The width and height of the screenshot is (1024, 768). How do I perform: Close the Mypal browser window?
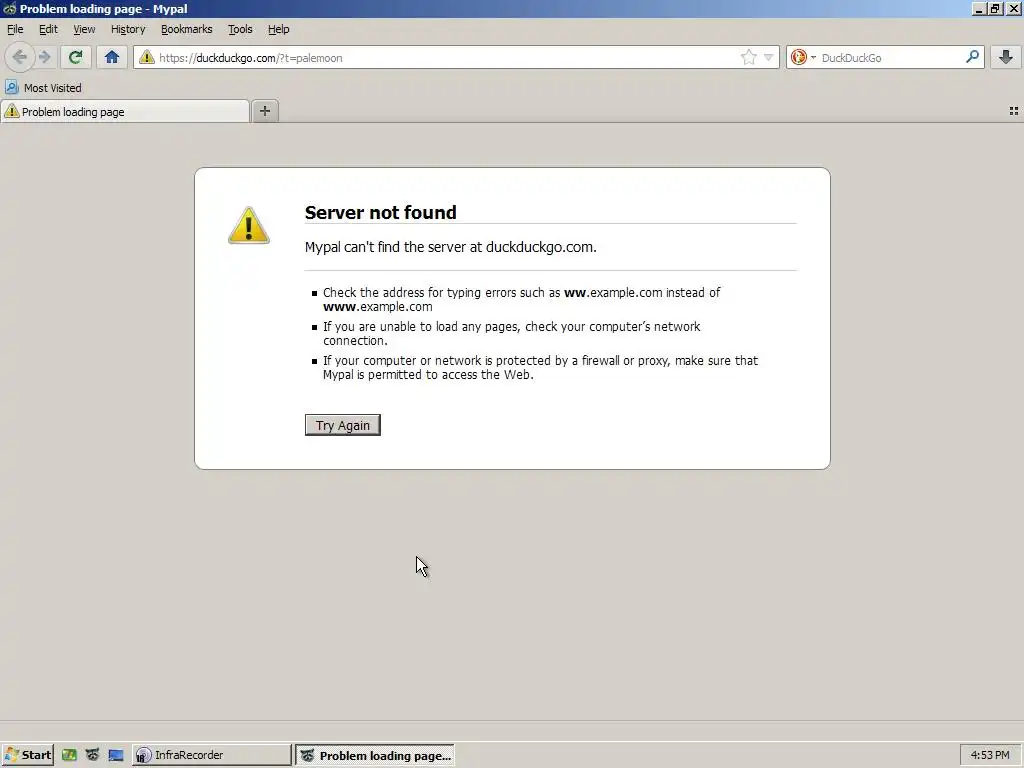[1014, 8]
